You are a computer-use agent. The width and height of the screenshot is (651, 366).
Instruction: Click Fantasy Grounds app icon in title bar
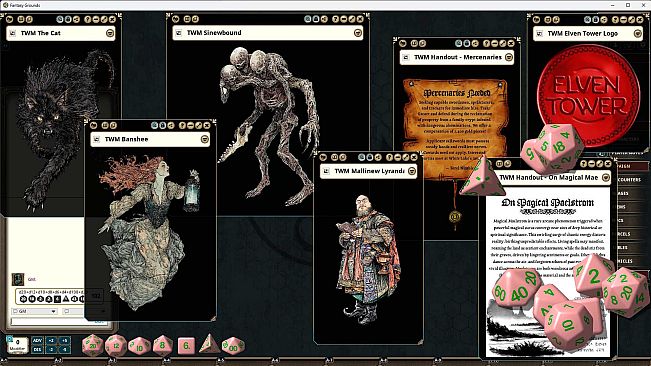[x=5, y=5]
